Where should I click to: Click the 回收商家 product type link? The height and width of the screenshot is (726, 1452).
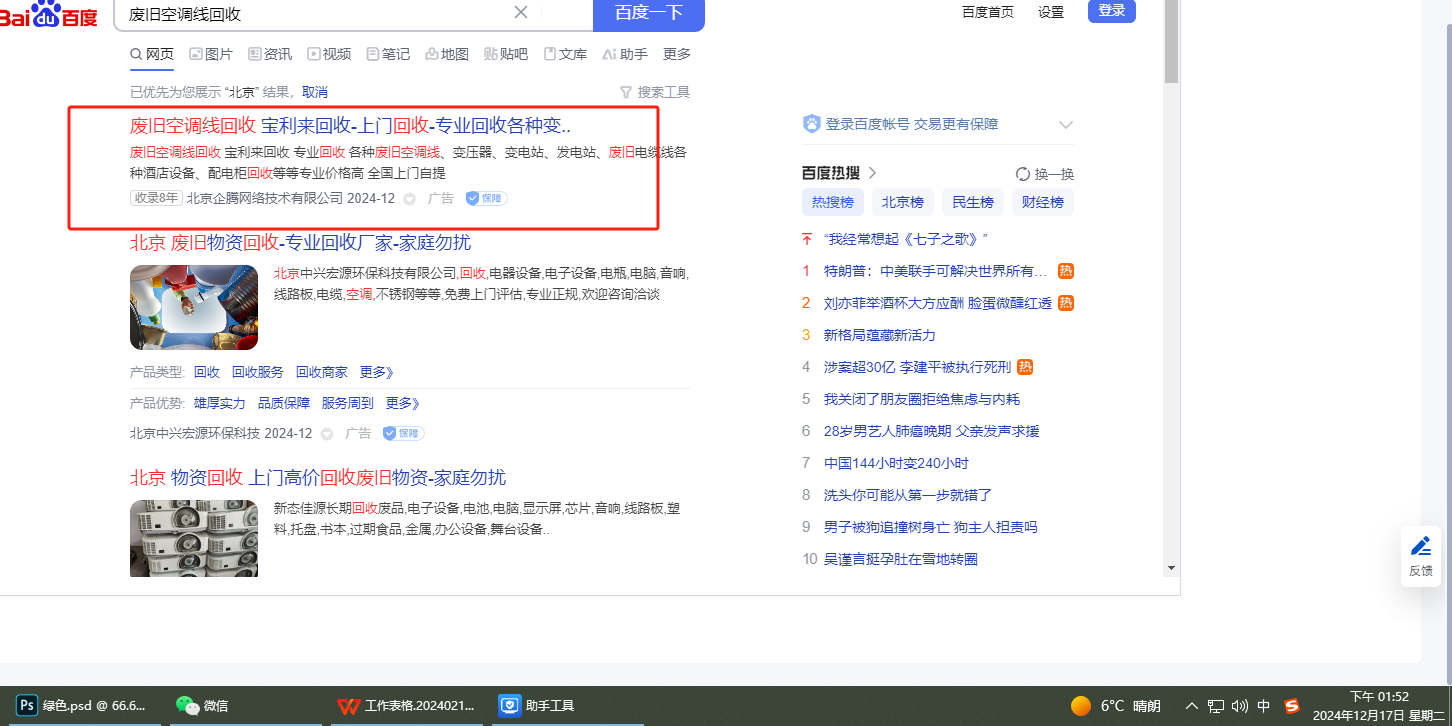[x=322, y=372]
